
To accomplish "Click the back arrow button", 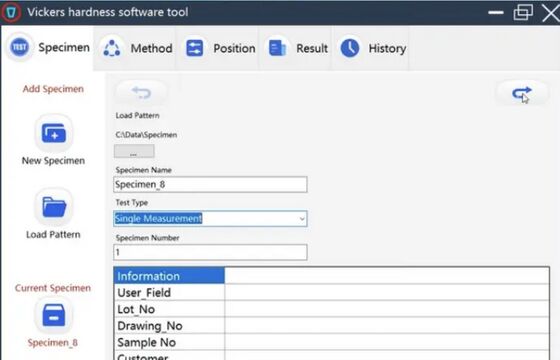I will point(141,93).
